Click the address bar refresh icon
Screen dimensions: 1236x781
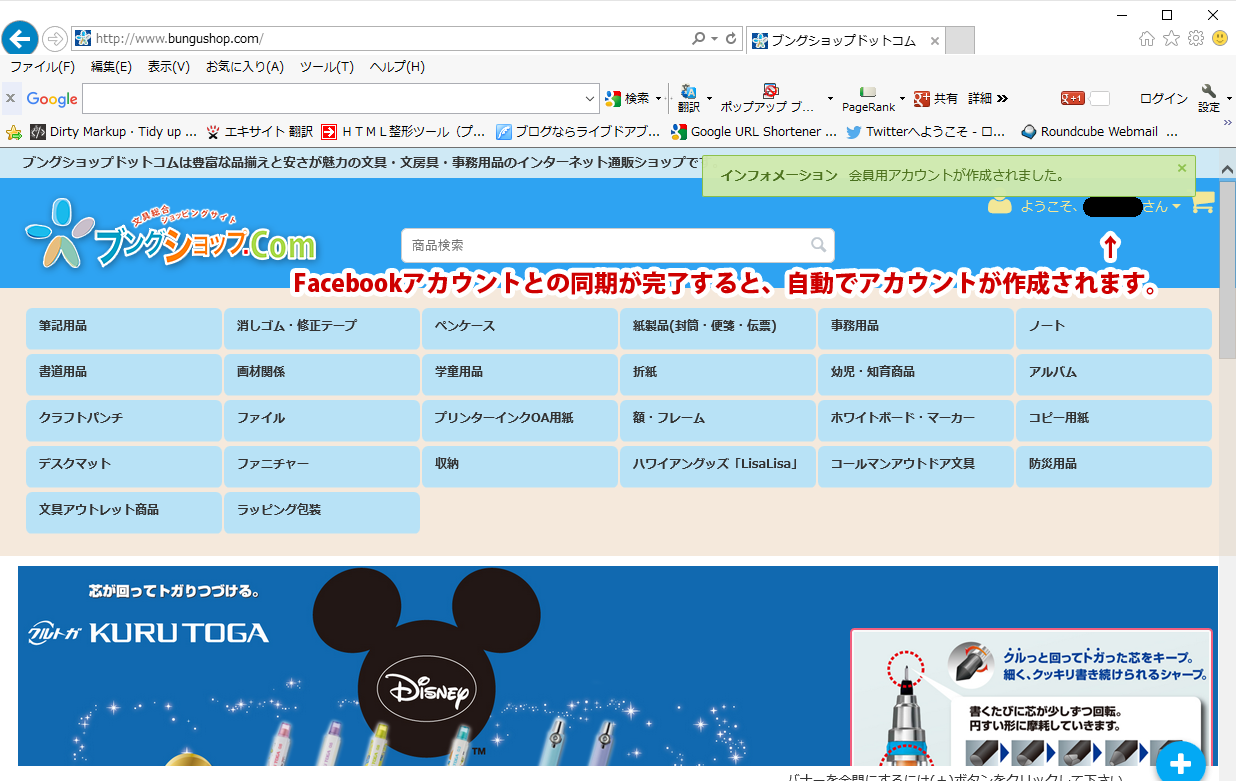tap(731, 39)
